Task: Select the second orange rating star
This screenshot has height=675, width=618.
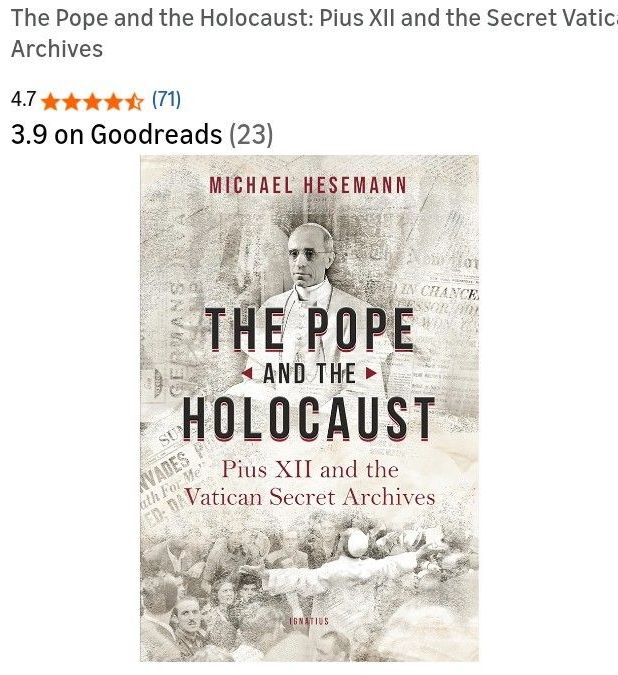Action: point(72,102)
